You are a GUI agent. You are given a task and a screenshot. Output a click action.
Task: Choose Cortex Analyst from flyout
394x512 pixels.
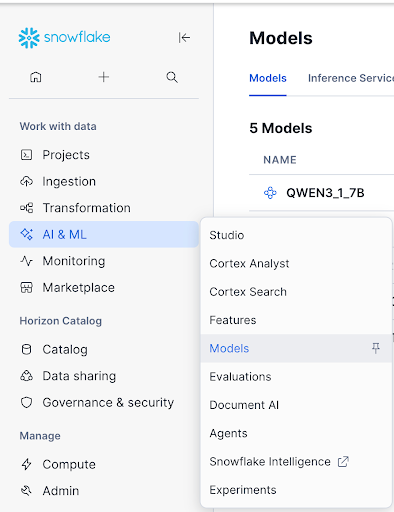[x=296, y=263]
